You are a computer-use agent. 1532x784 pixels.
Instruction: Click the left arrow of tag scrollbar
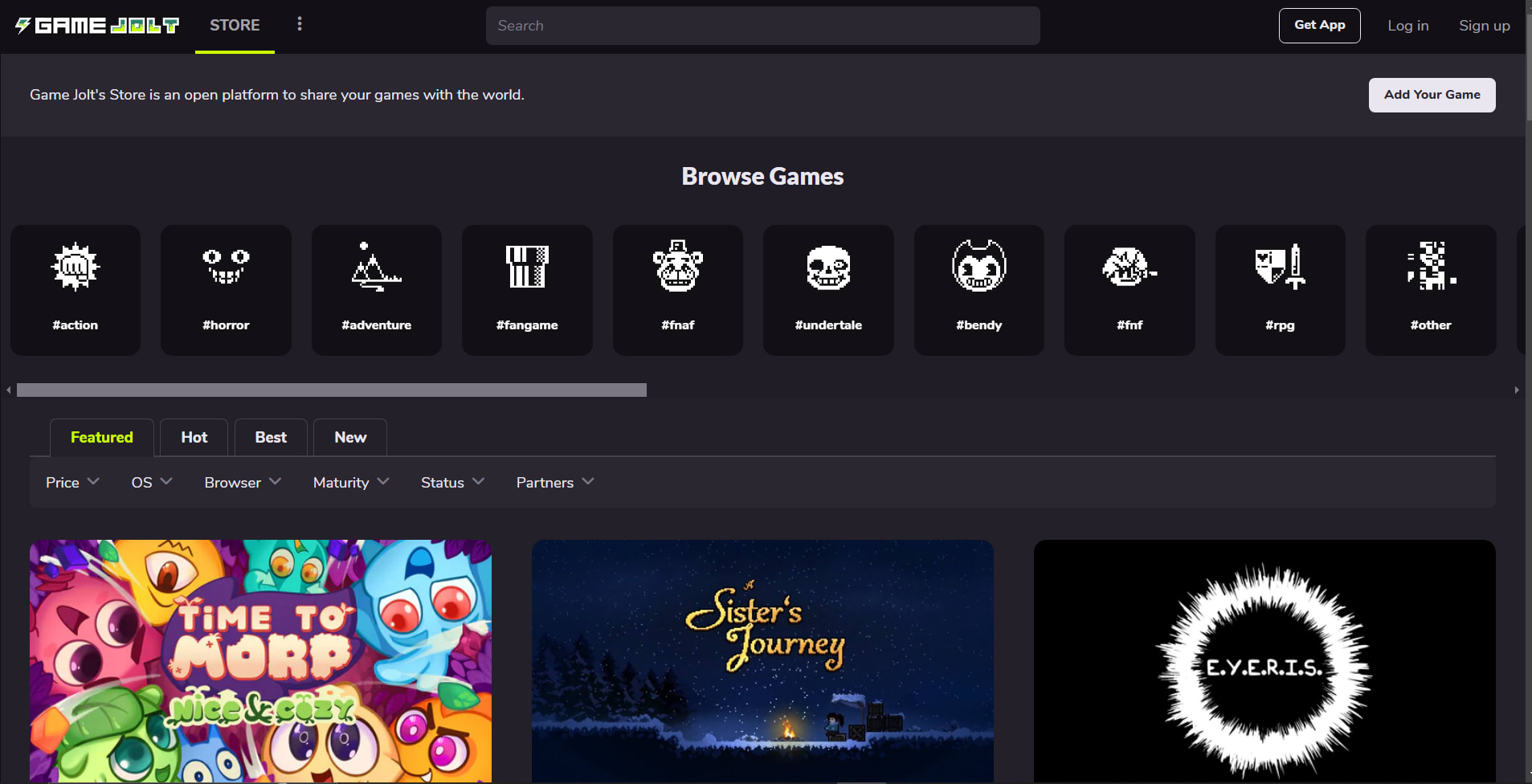9,390
